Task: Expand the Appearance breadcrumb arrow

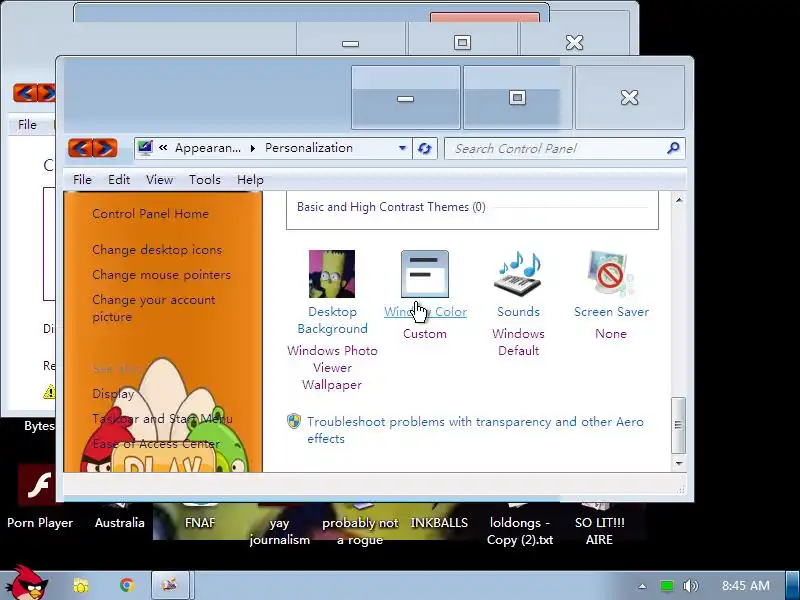Action: 252,148
